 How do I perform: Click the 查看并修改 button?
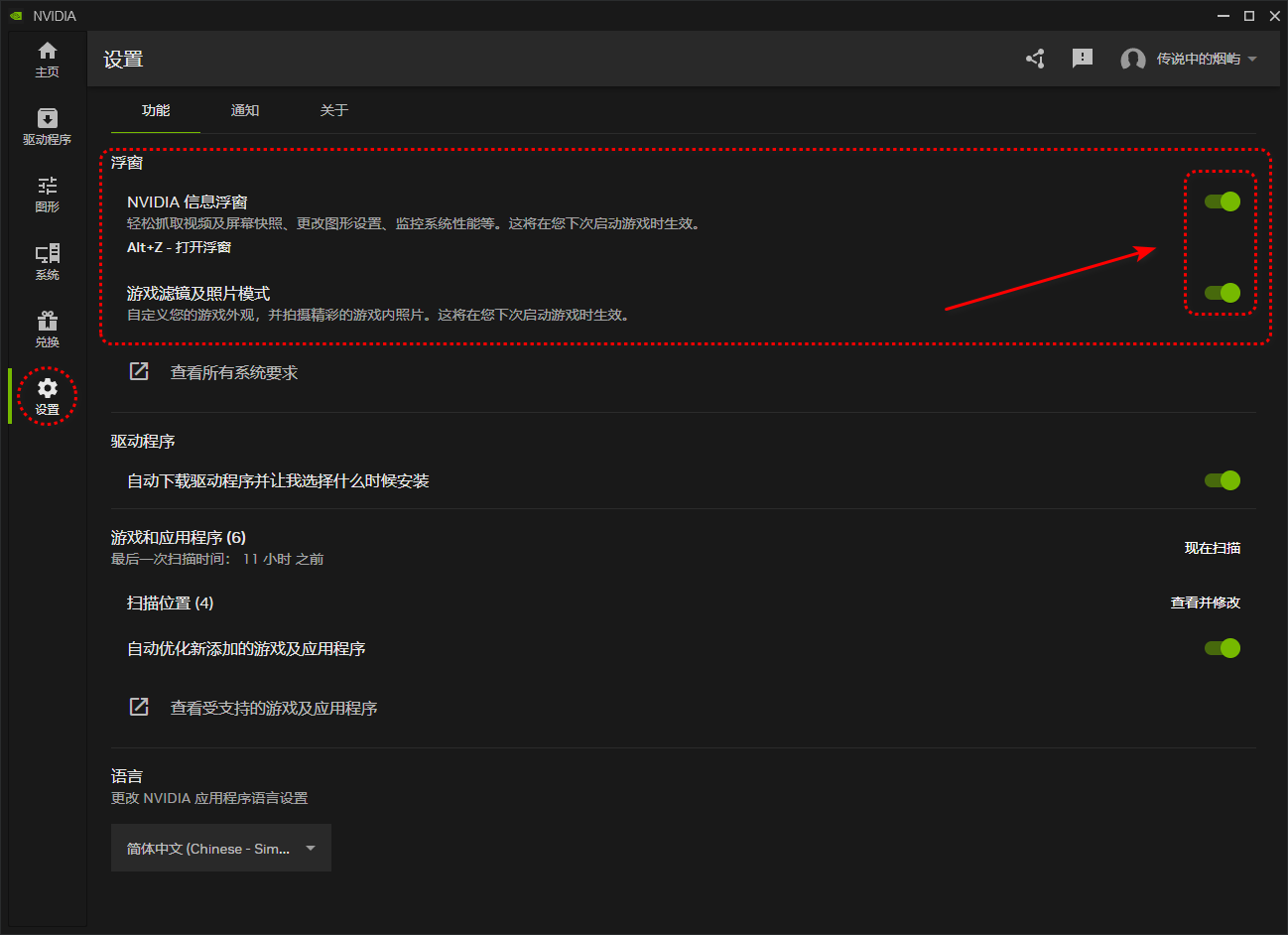[x=1206, y=602]
